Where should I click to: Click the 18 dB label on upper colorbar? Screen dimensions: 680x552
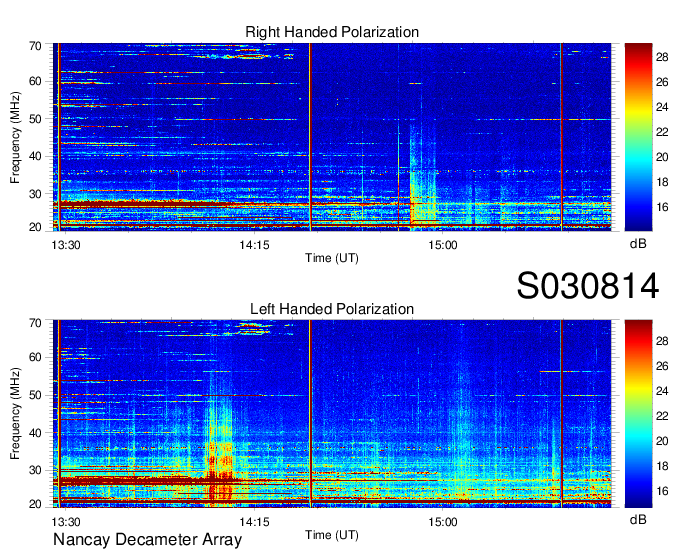pyautogui.click(x=662, y=182)
